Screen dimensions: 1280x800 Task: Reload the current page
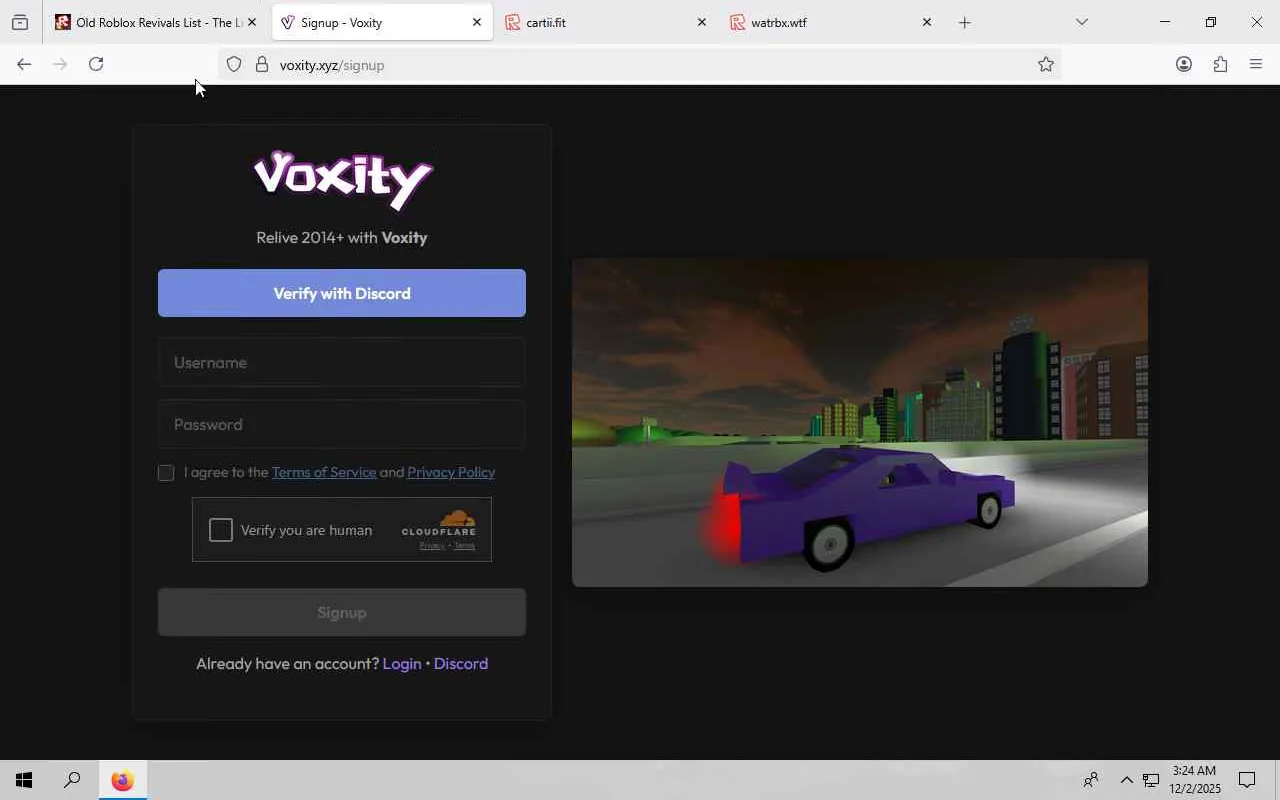[x=96, y=65]
